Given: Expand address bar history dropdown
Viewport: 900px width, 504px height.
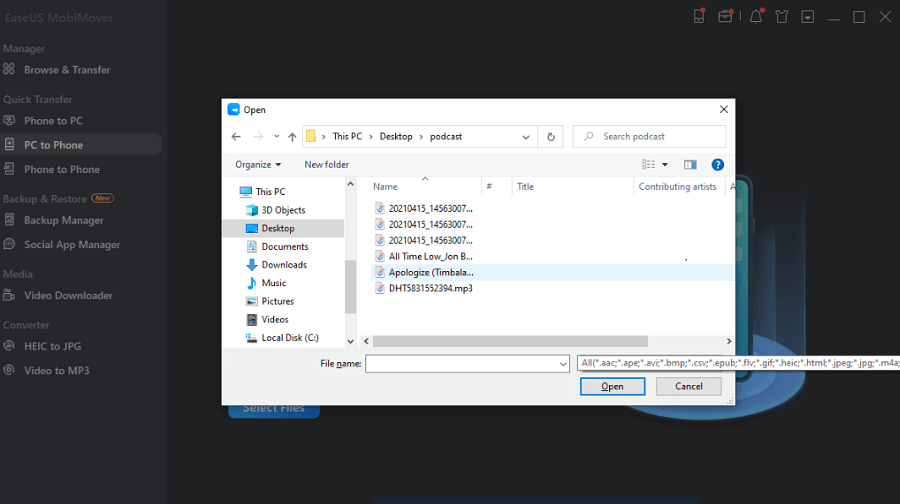Looking at the screenshot, I should pyautogui.click(x=525, y=137).
